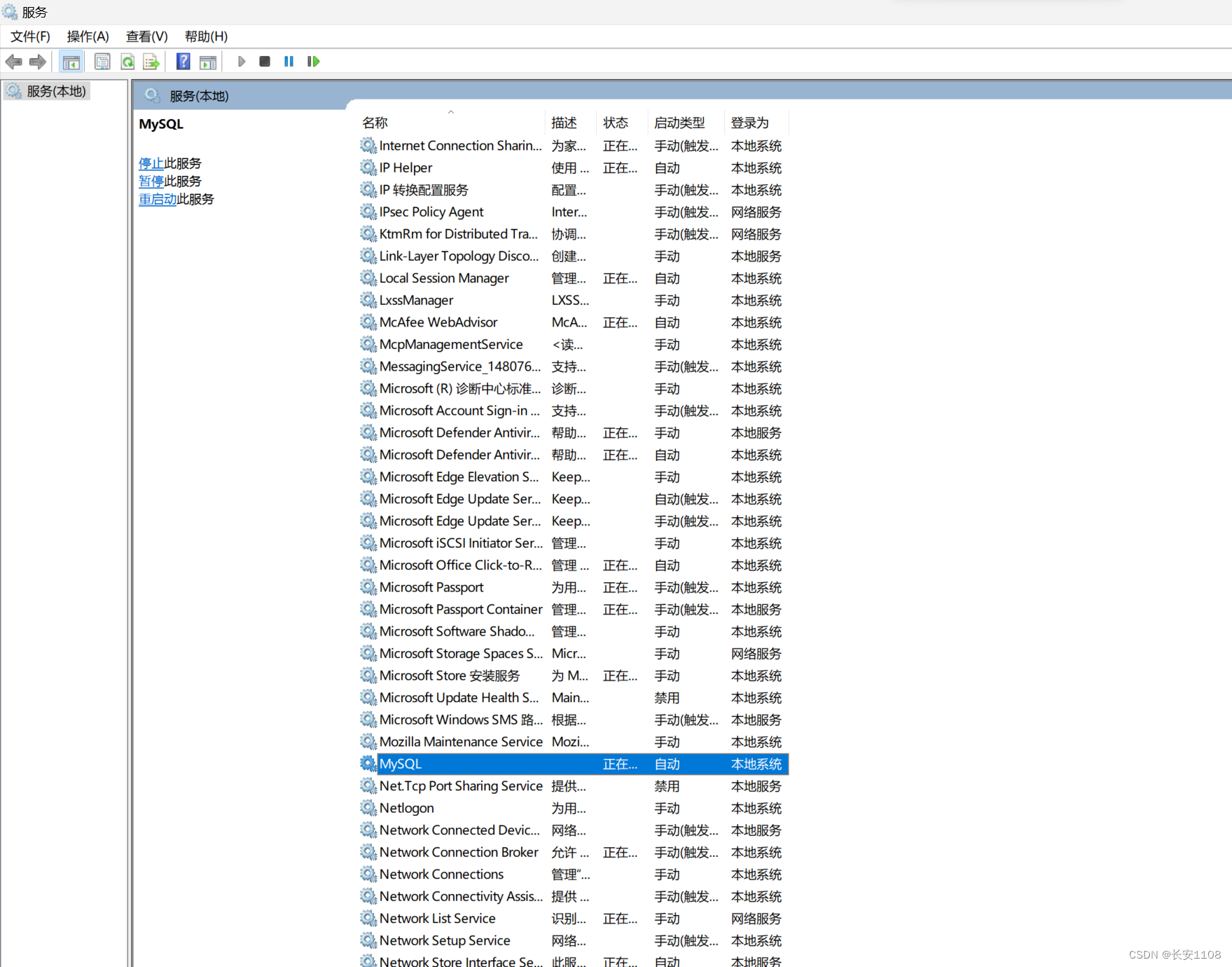Click gear icon of MySQL service

(x=368, y=764)
